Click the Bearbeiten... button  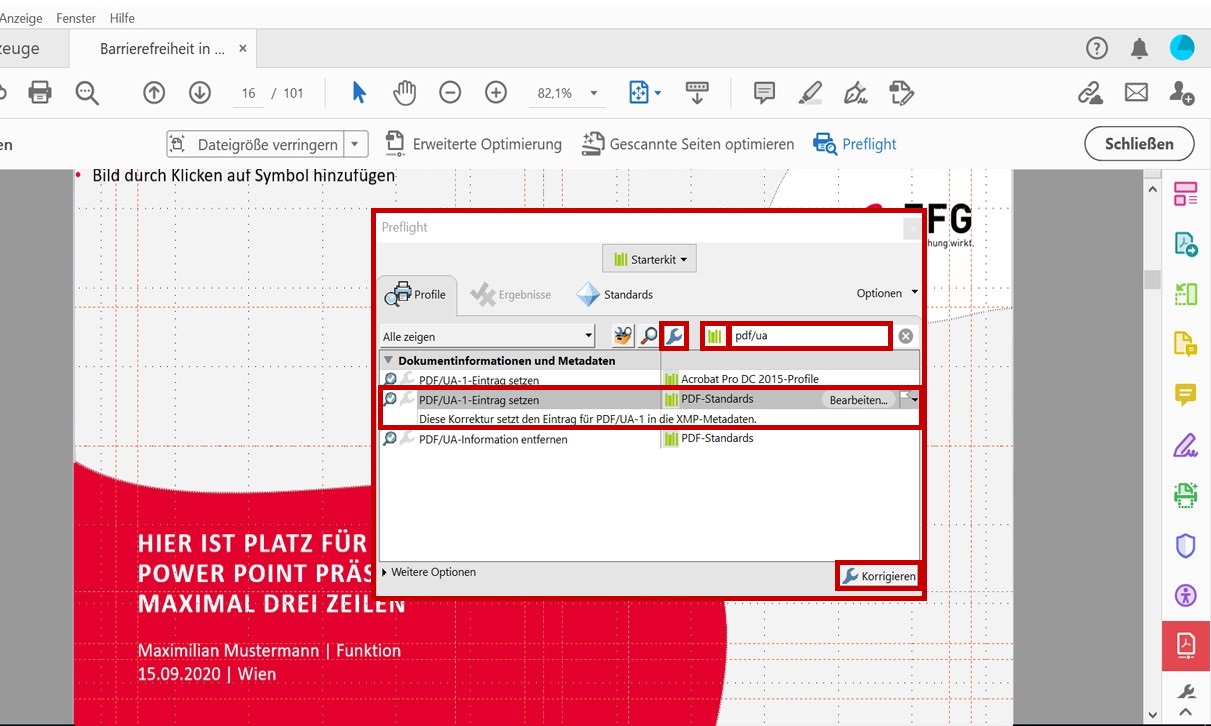point(858,400)
